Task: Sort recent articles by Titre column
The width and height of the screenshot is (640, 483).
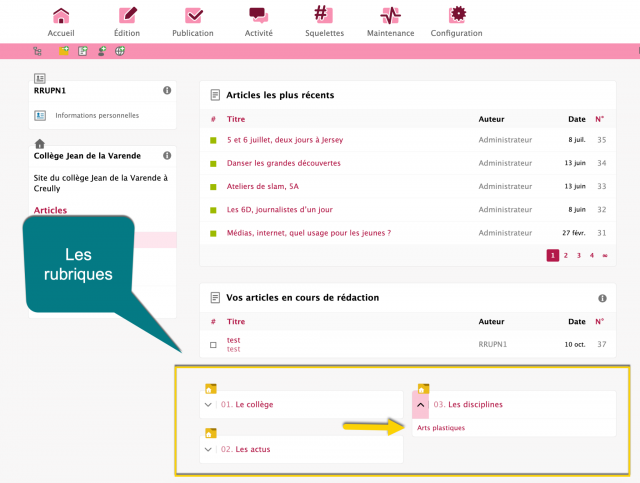Action: pos(236,119)
